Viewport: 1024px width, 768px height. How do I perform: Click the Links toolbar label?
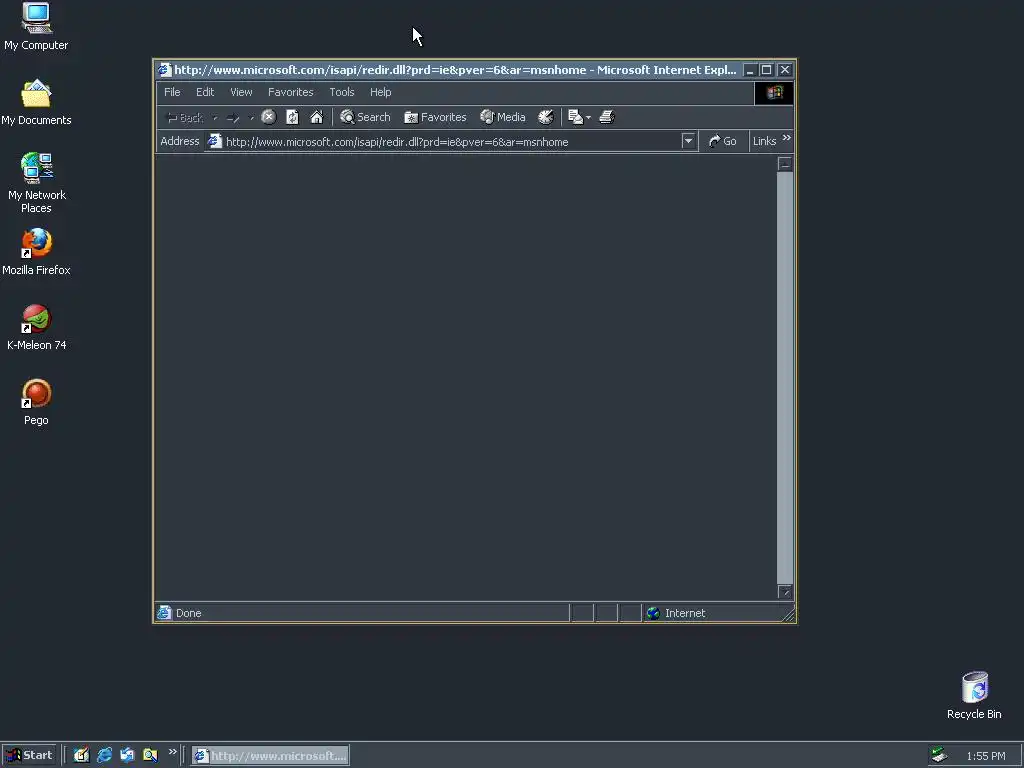tap(764, 141)
